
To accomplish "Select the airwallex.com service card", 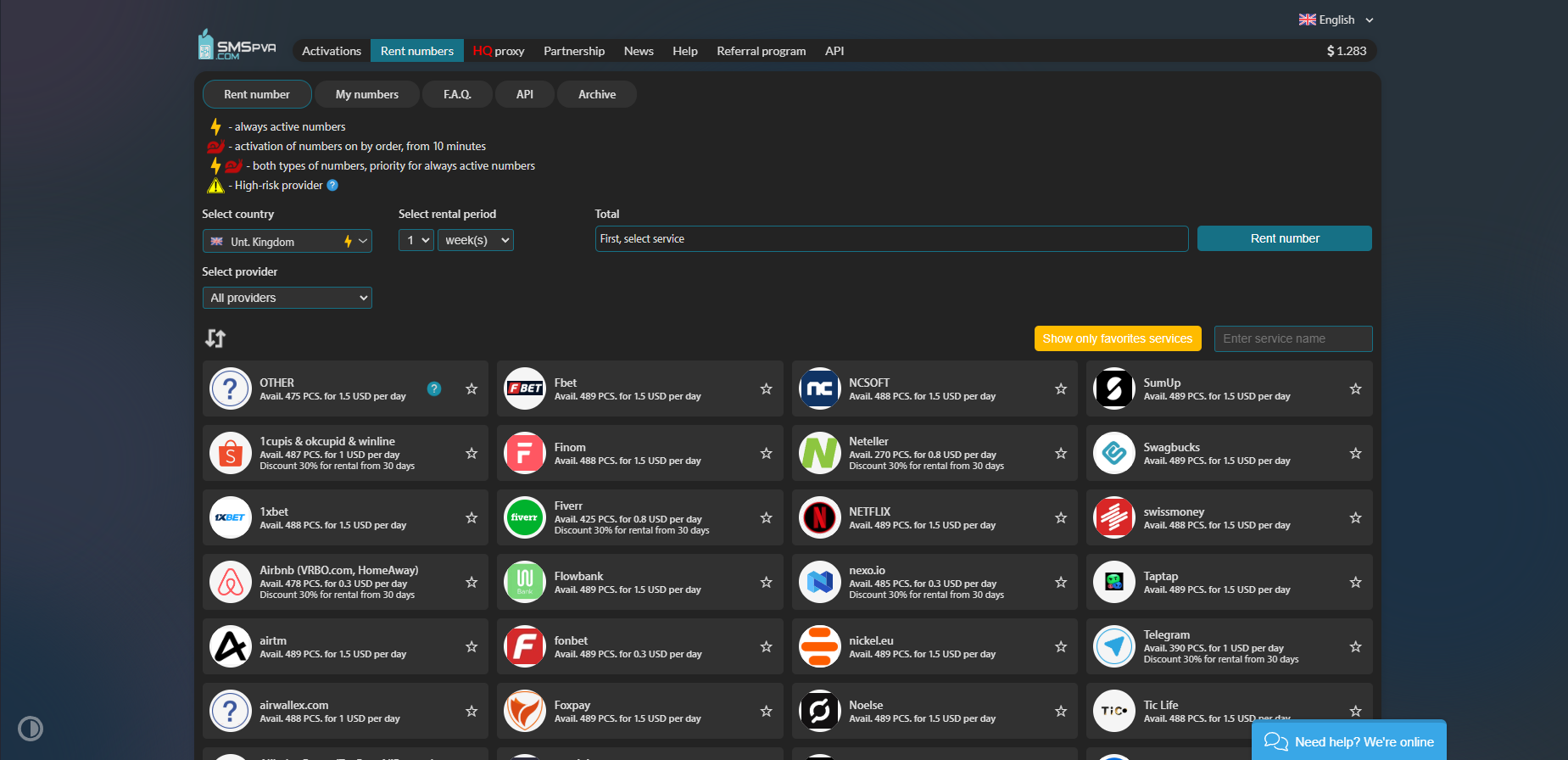I will pyautogui.click(x=345, y=711).
